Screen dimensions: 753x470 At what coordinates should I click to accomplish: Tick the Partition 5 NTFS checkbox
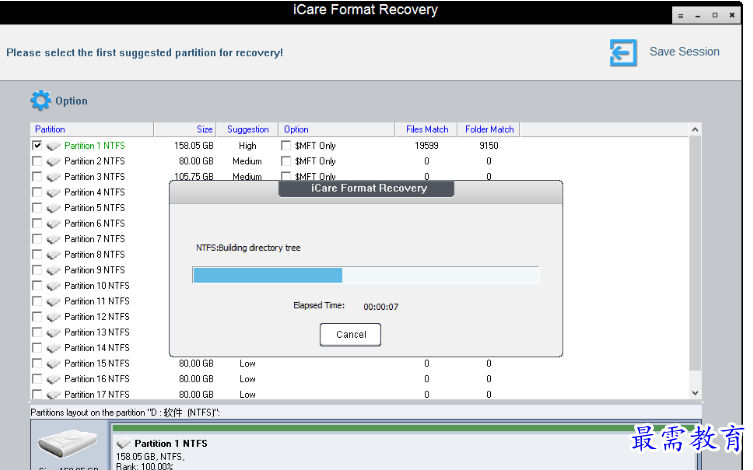[x=37, y=207]
